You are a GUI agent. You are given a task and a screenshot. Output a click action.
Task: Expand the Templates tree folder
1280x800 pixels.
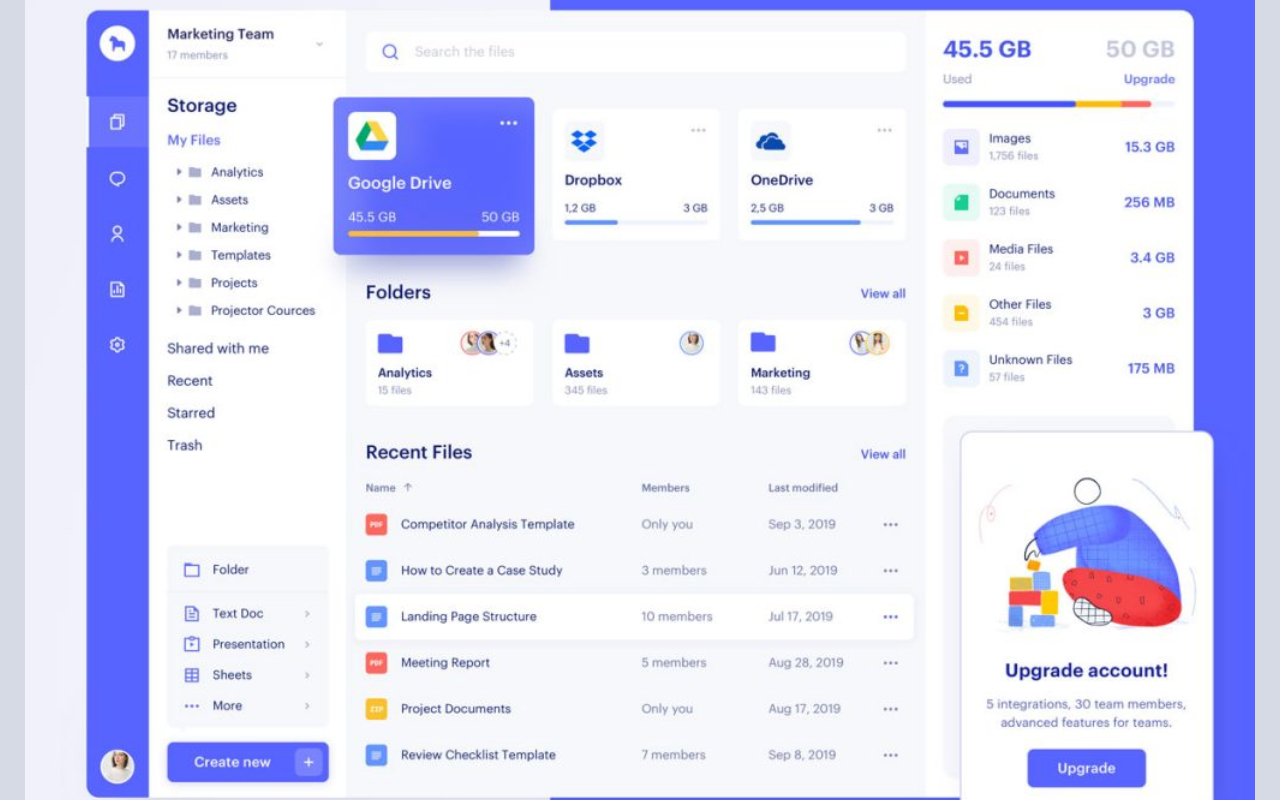[x=179, y=255]
